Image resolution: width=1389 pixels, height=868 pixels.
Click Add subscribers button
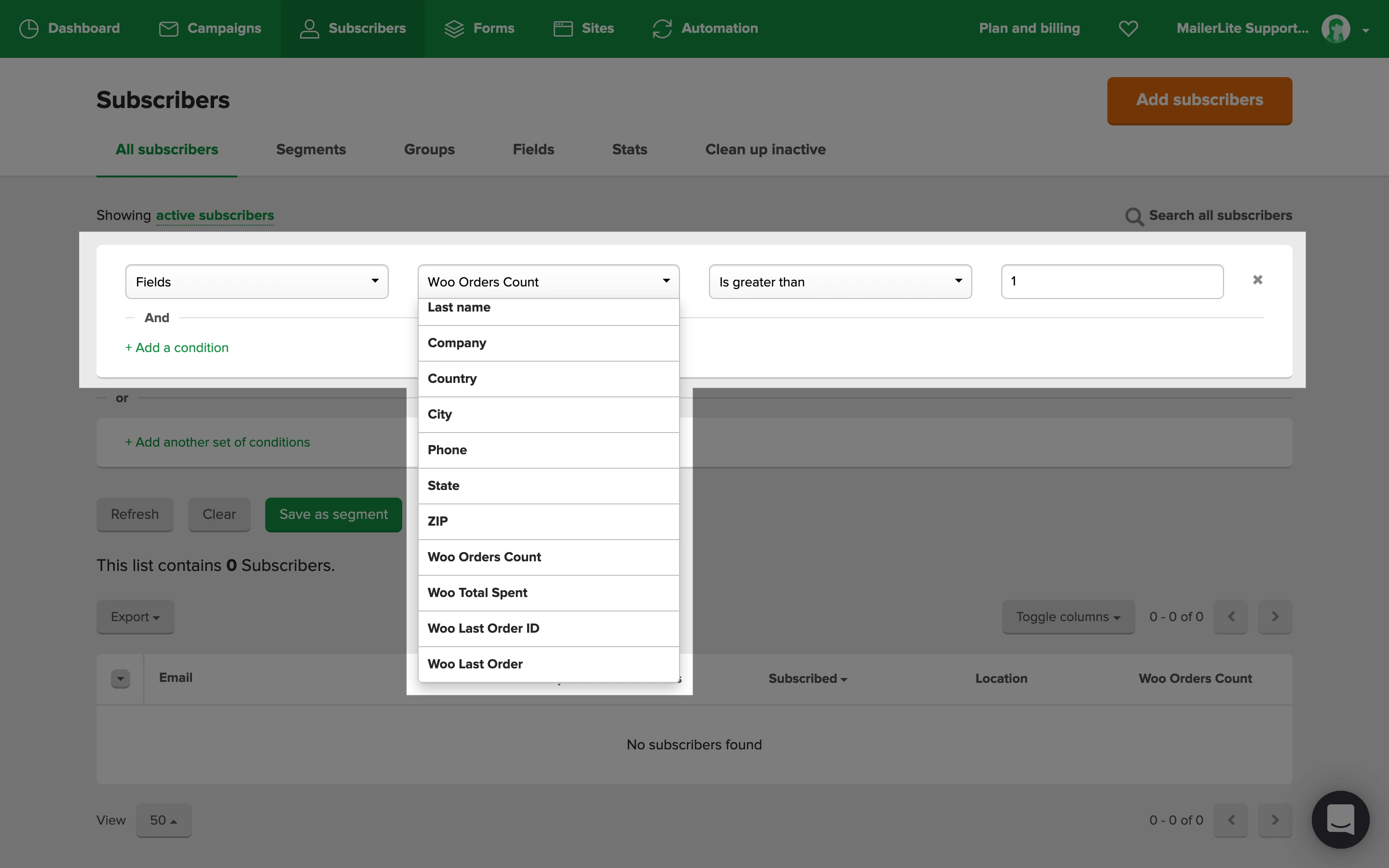[x=1199, y=100]
